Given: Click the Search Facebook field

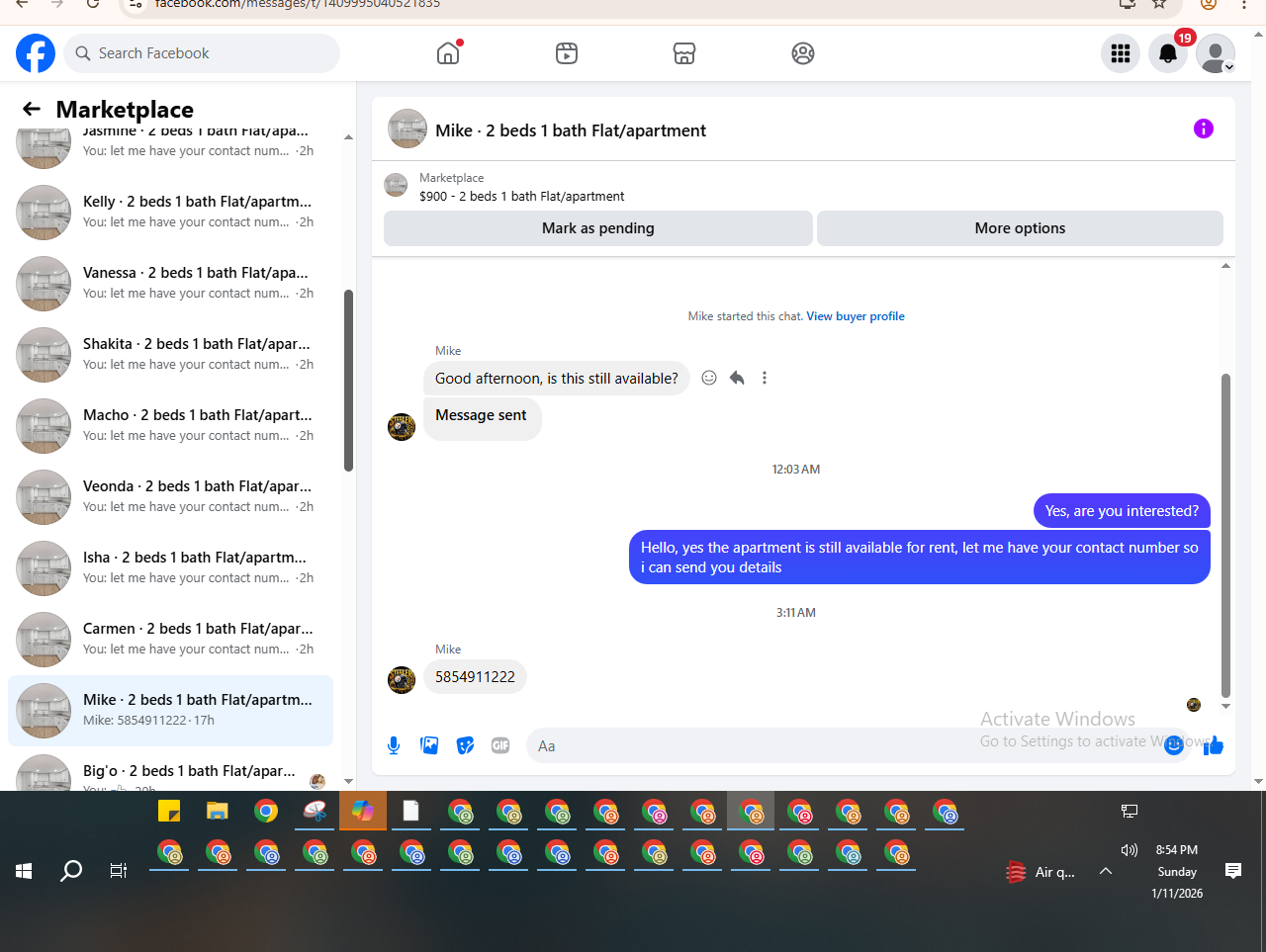Looking at the screenshot, I should (202, 53).
